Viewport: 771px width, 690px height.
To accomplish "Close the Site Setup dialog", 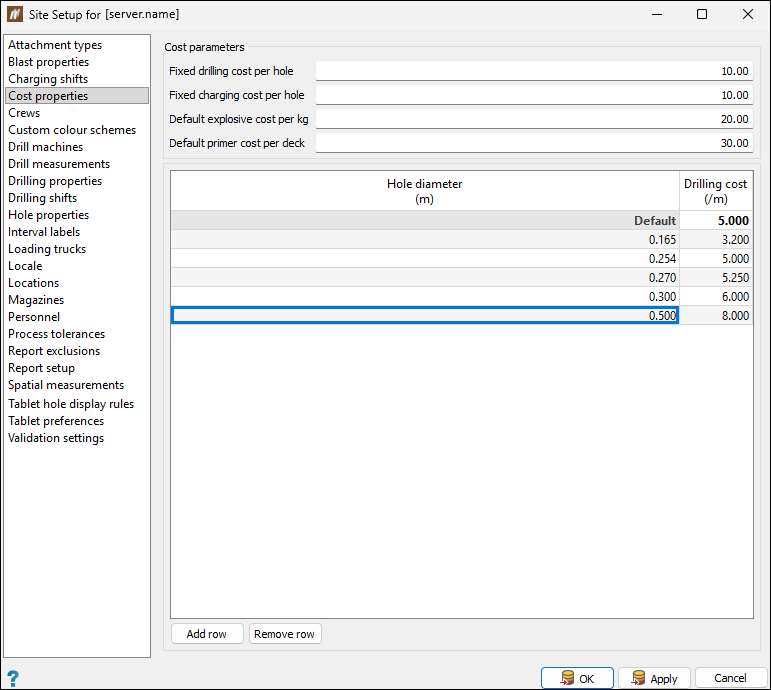I will 748,14.
